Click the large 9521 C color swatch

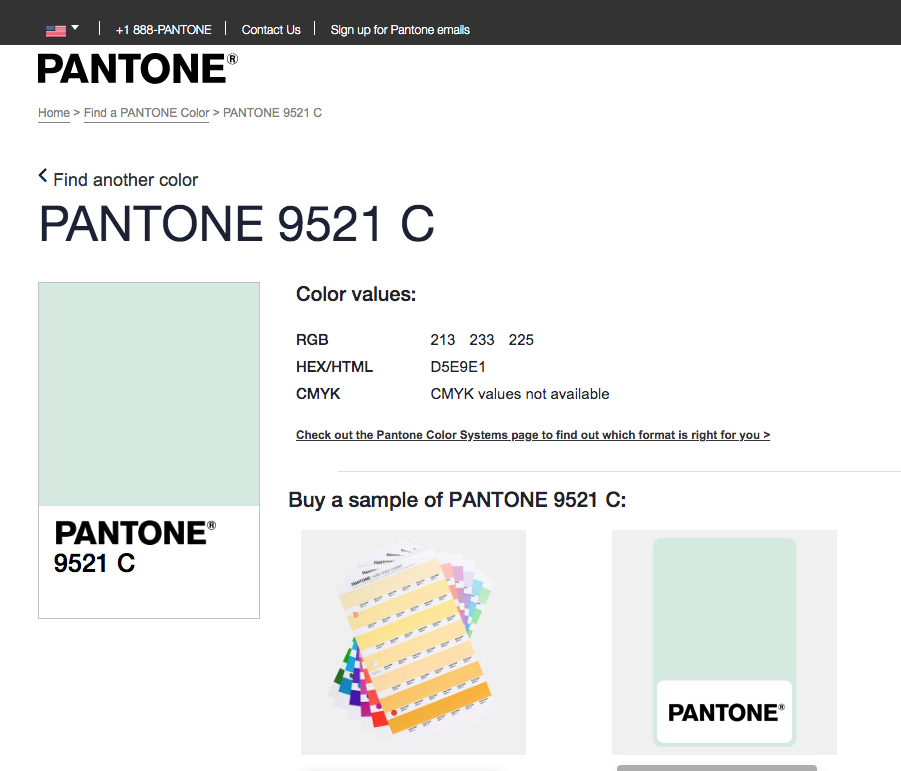click(149, 394)
